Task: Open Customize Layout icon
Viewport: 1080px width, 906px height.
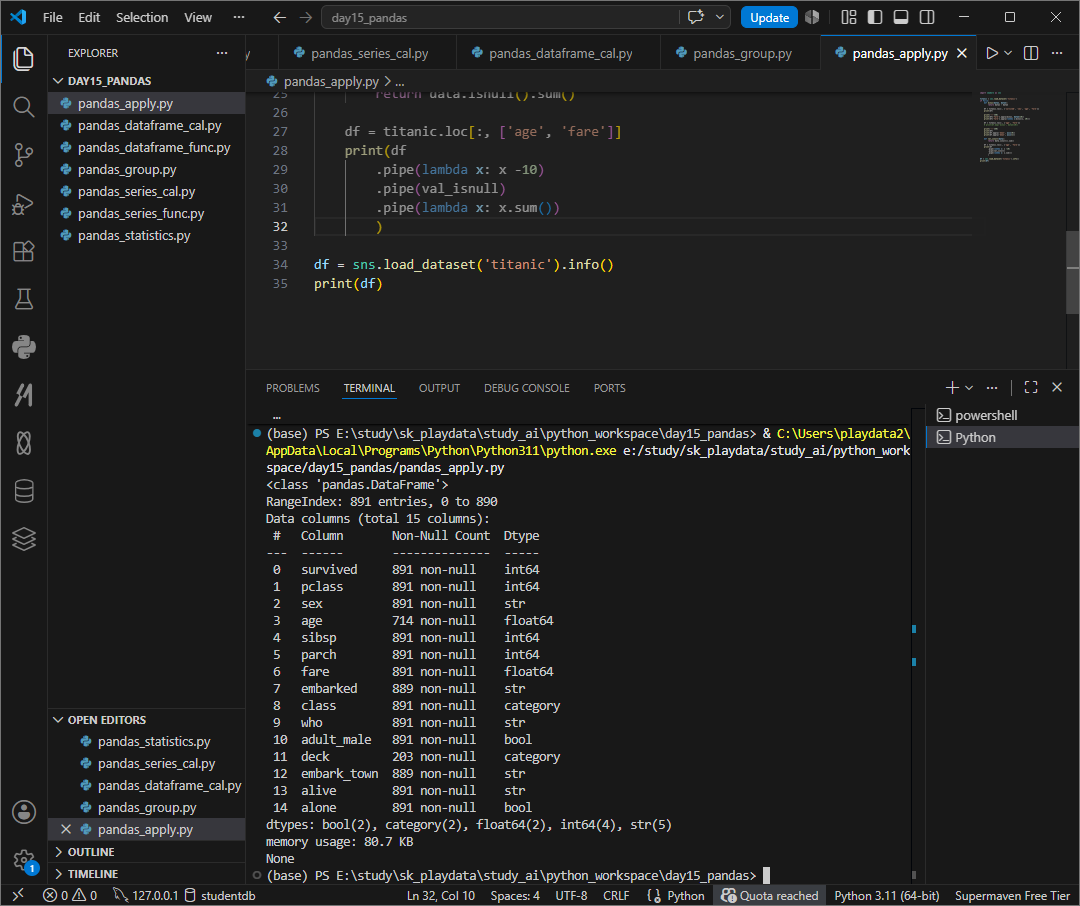Action: tap(849, 17)
